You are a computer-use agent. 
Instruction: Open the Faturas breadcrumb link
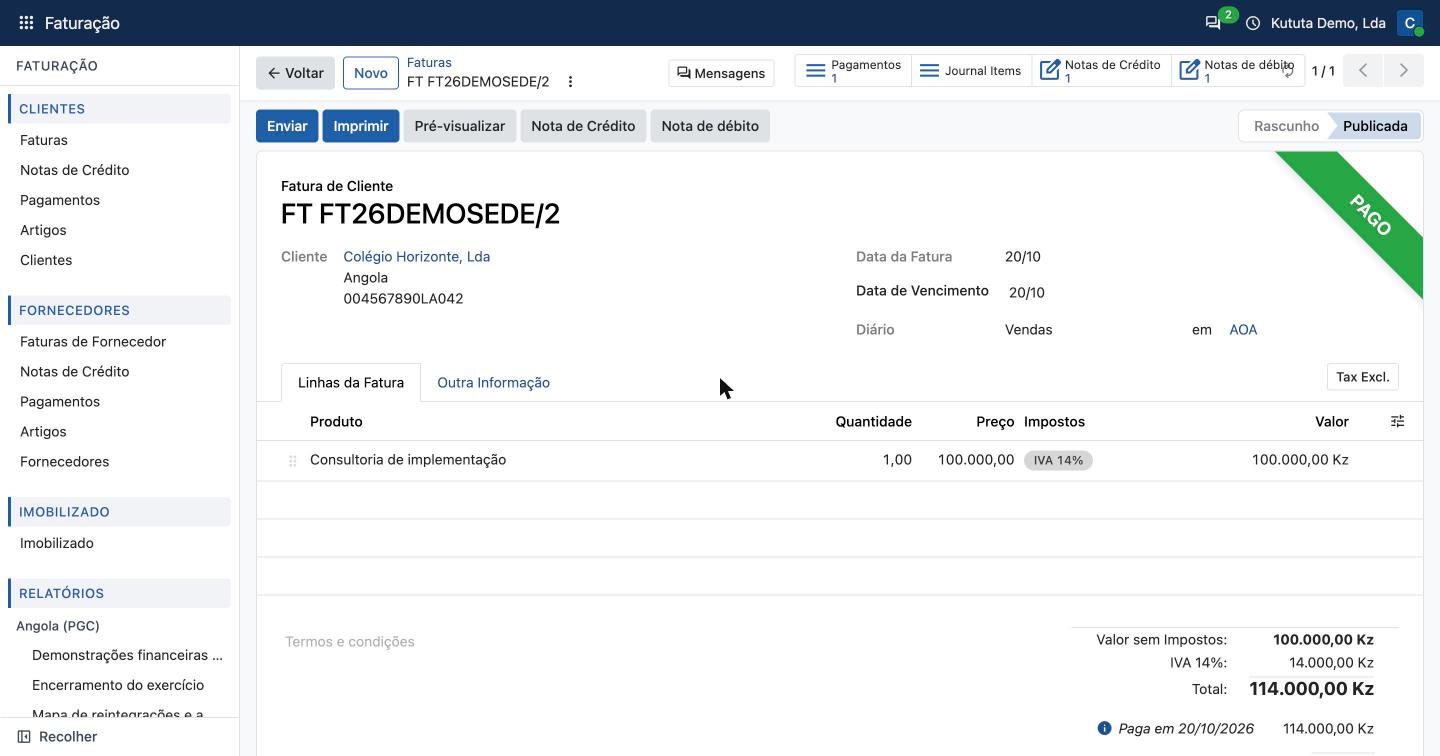429,62
